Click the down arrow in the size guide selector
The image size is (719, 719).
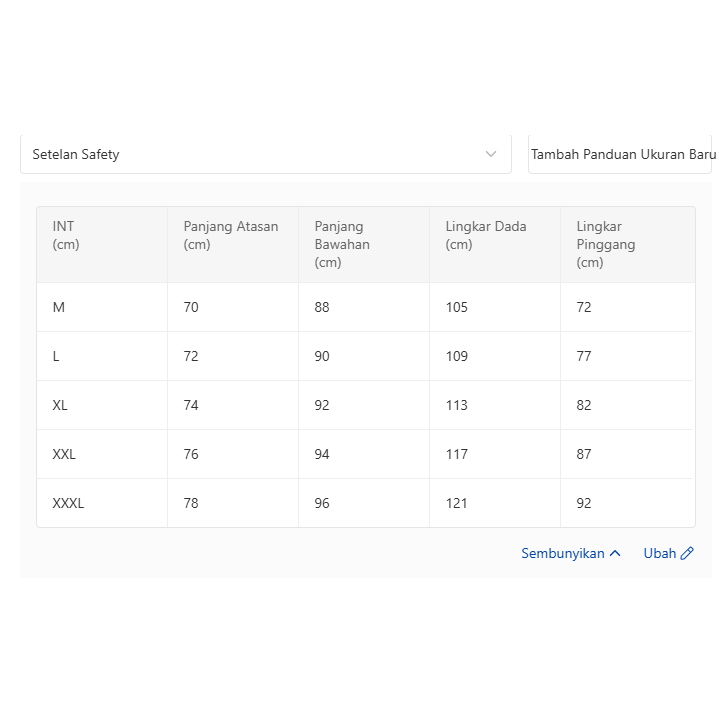tap(491, 154)
